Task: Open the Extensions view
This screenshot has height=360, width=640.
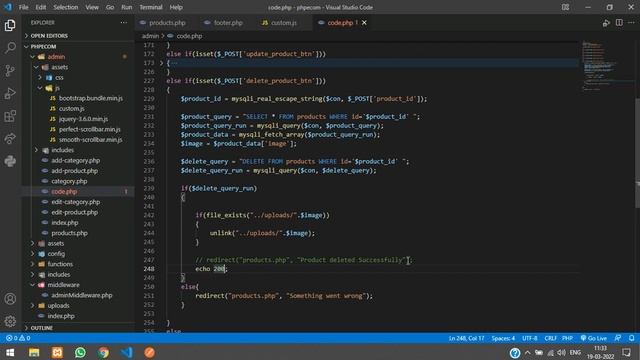Action: click(10, 116)
